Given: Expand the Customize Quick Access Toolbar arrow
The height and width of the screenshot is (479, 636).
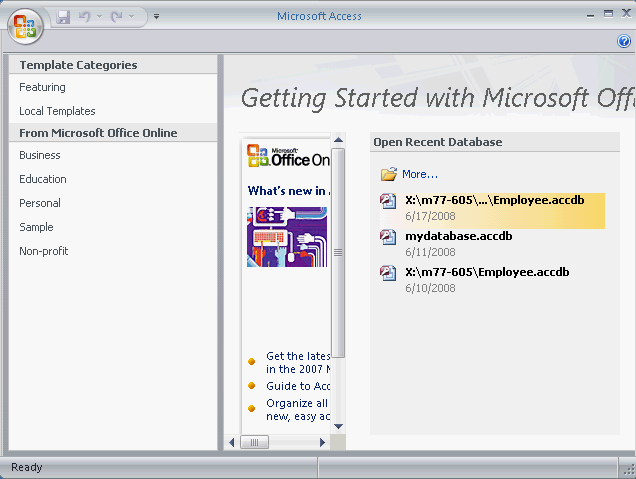Looking at the screenshot, I should point(157,17).
